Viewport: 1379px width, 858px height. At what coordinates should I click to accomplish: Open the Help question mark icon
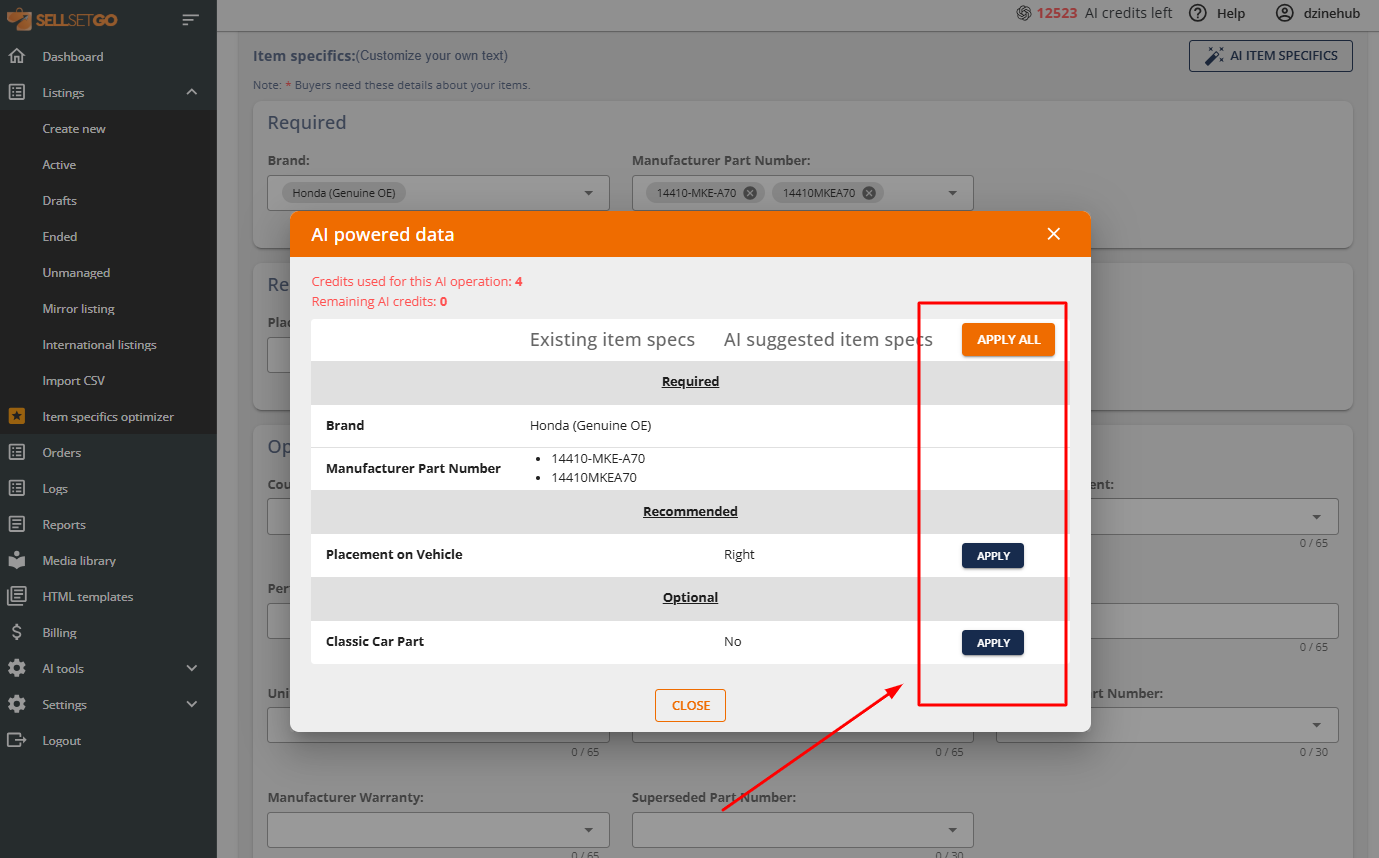click(1198, 13)
